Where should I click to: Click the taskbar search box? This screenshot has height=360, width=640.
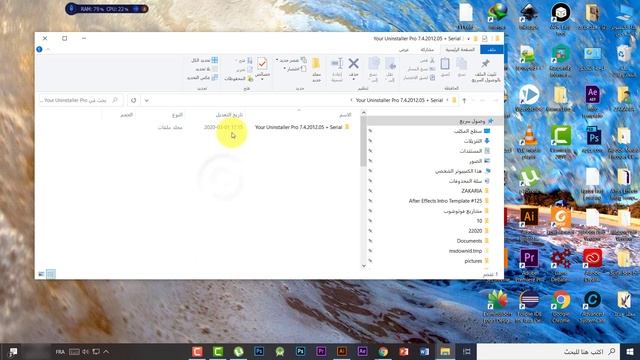(548, 351)
